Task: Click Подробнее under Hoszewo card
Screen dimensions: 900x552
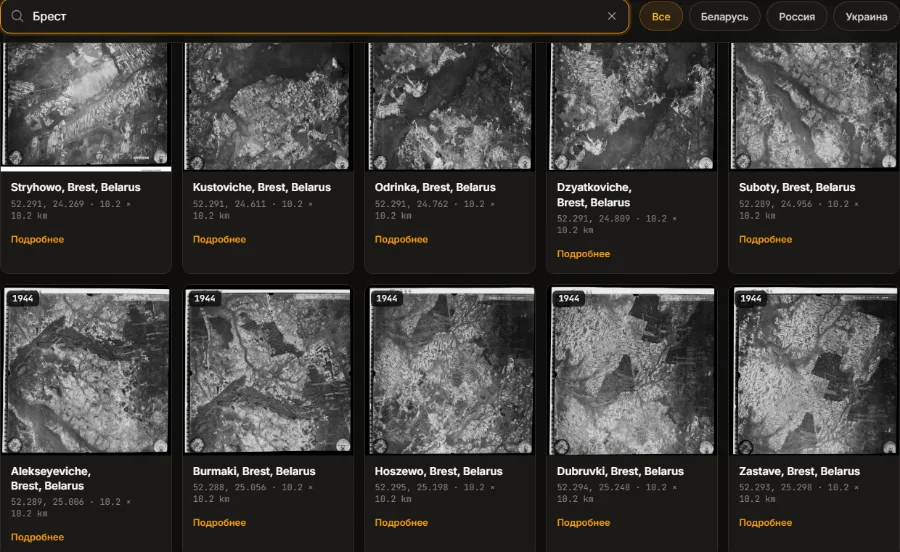Action: pos(401,523)
